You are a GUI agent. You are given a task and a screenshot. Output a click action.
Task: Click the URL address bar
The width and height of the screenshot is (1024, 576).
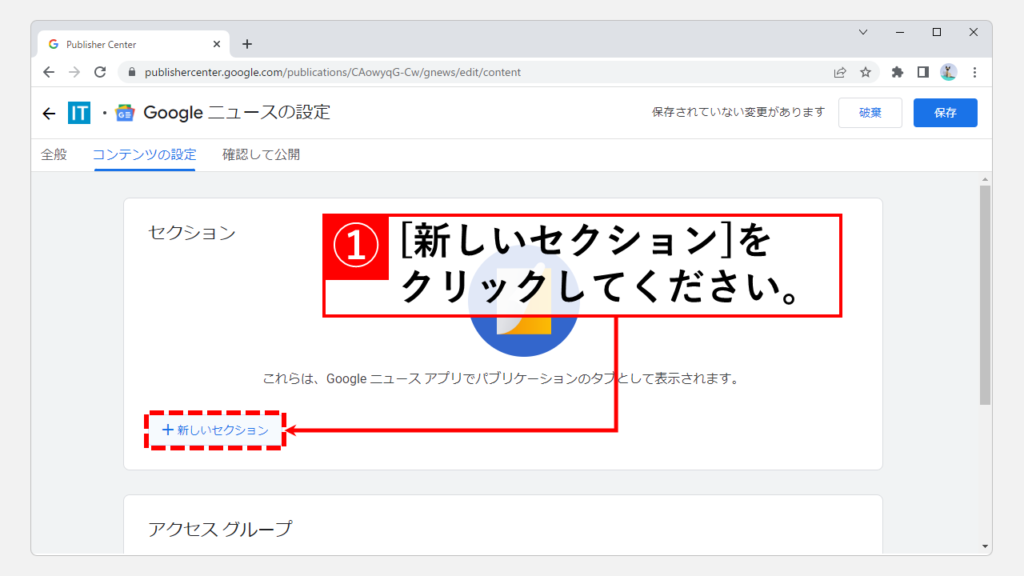(x=480, y=72)
